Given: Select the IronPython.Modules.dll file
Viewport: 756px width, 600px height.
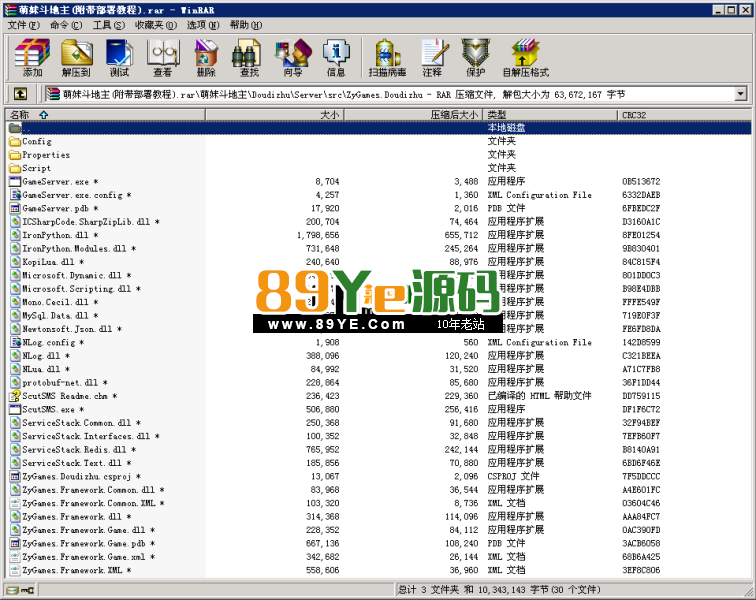Looking at the screenshot, I should [378, 248].
